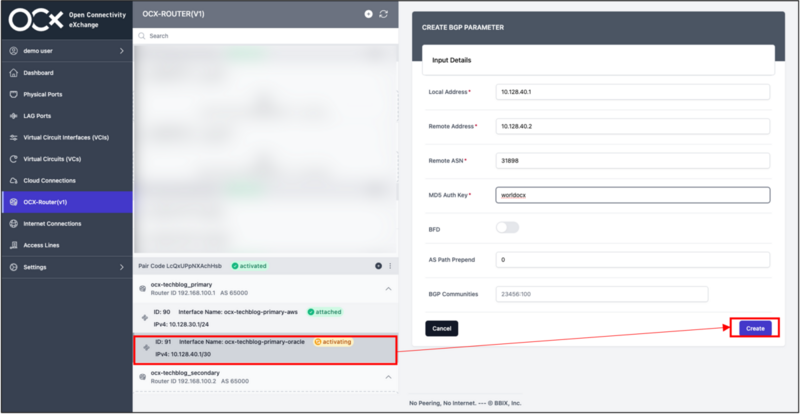The height and width of the screenshot is (414, 800).
Task: Open Virtual Circuit Interfaces (VCIs)
Action: (x=67, y=138)
